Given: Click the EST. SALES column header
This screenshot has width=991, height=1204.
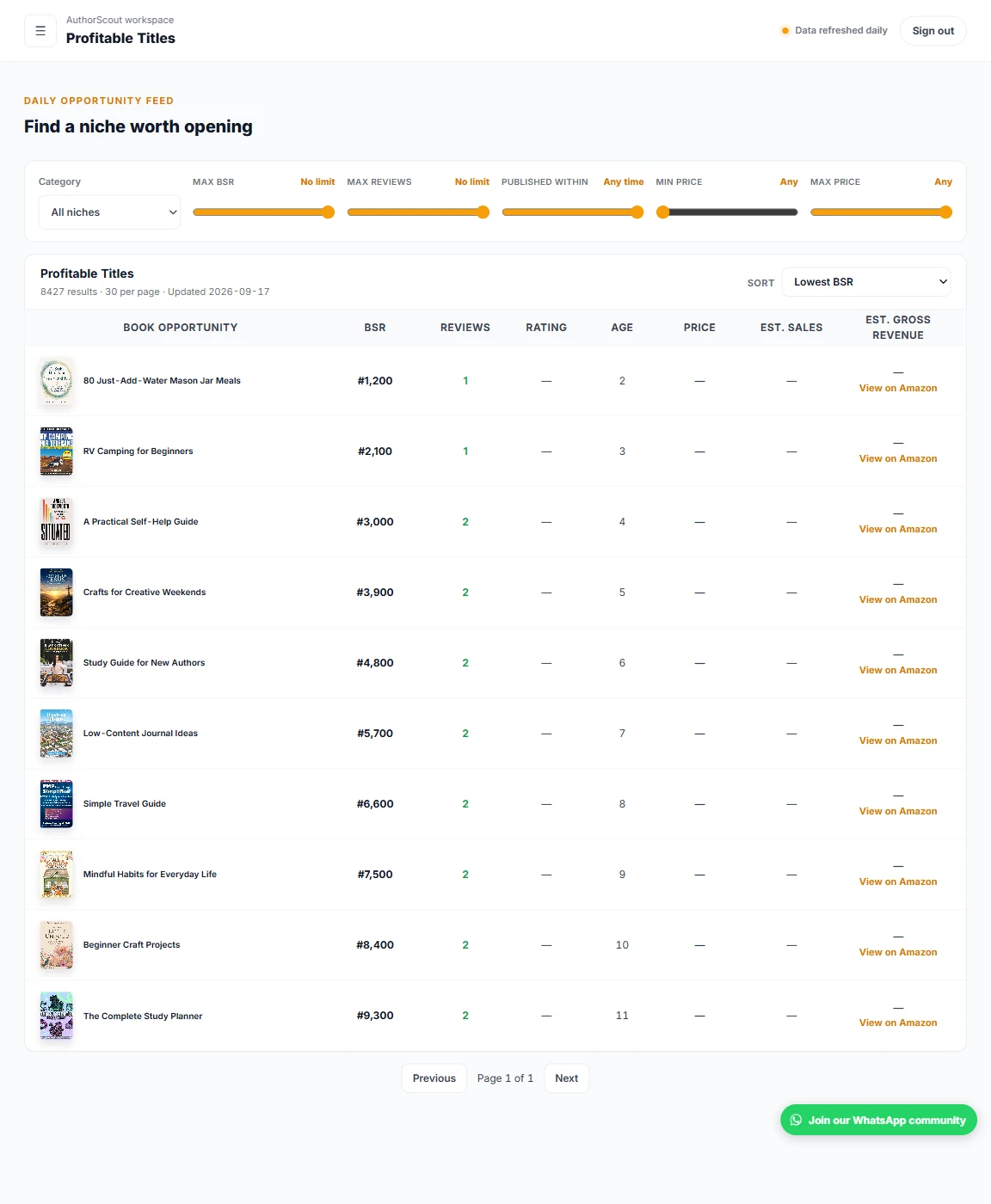Looking at the screenshot, I should pos(791,328).
